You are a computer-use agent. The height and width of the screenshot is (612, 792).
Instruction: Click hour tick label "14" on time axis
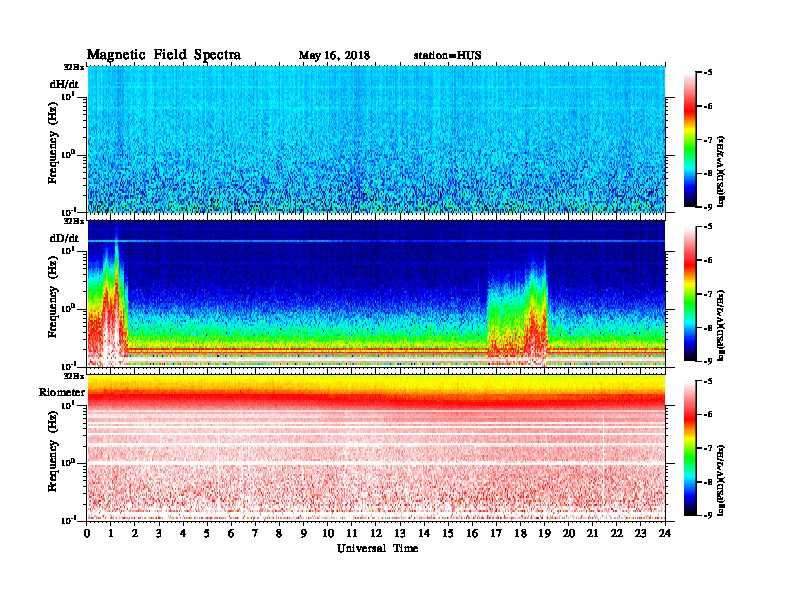424,533
